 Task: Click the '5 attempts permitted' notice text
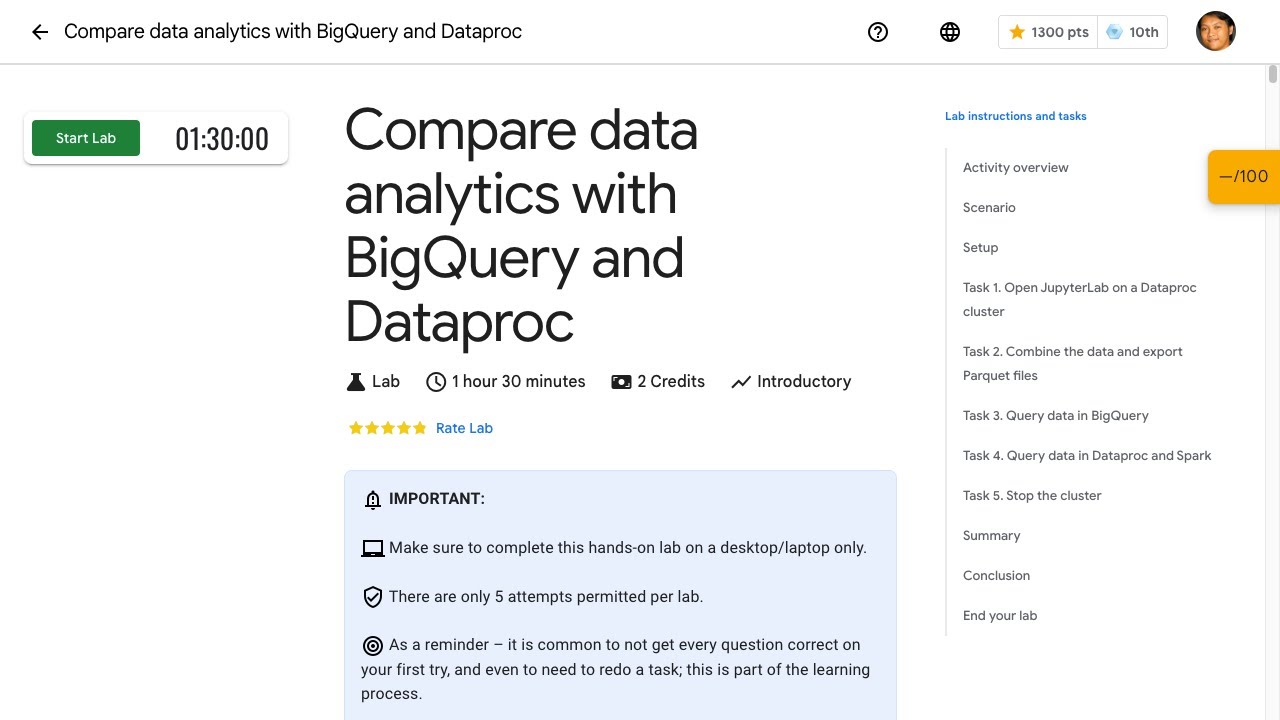click(546, 596)
